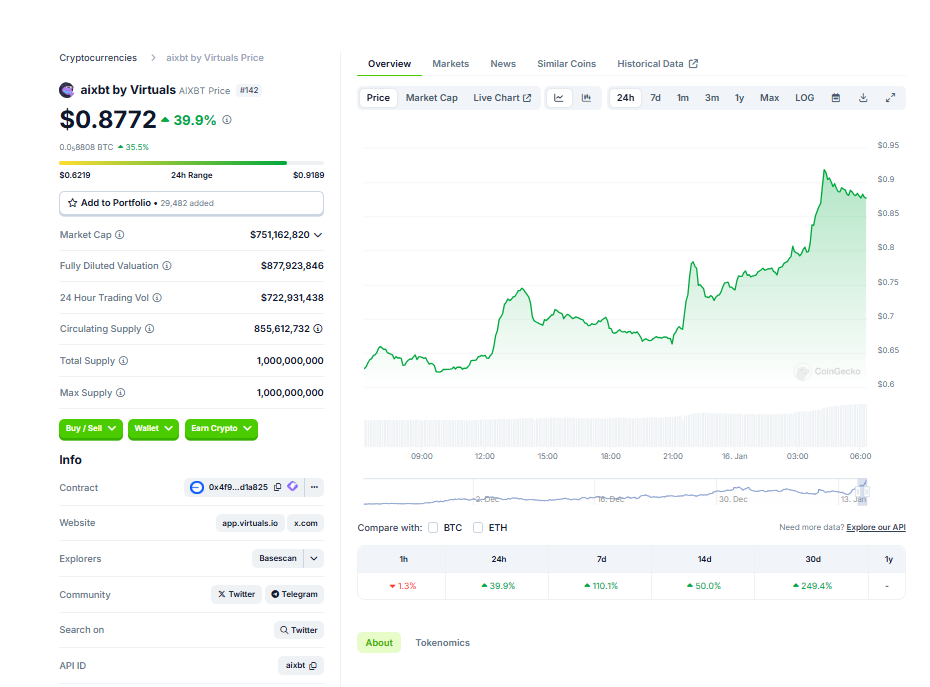Switch to the Tokenomics tab

tap(442, 643)
